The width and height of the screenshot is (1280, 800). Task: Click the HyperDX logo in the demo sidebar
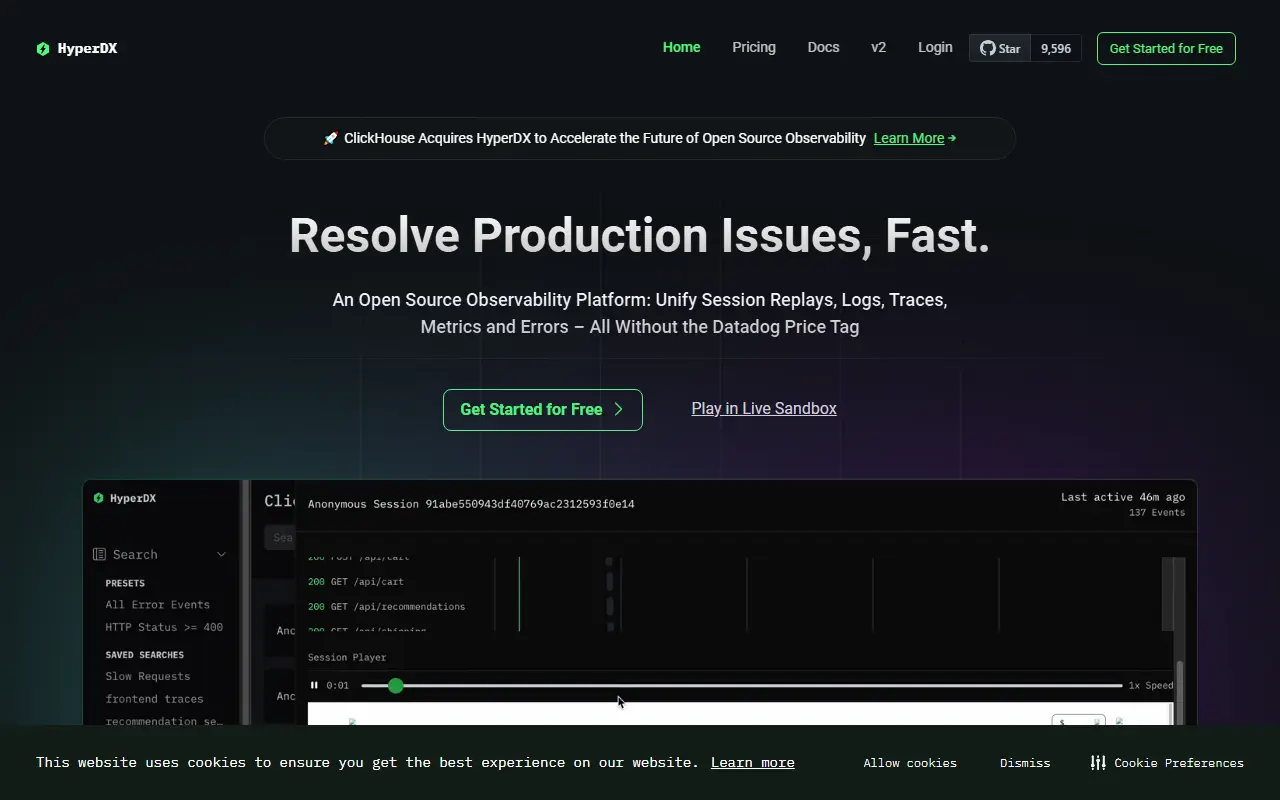(x=125, y=498)
